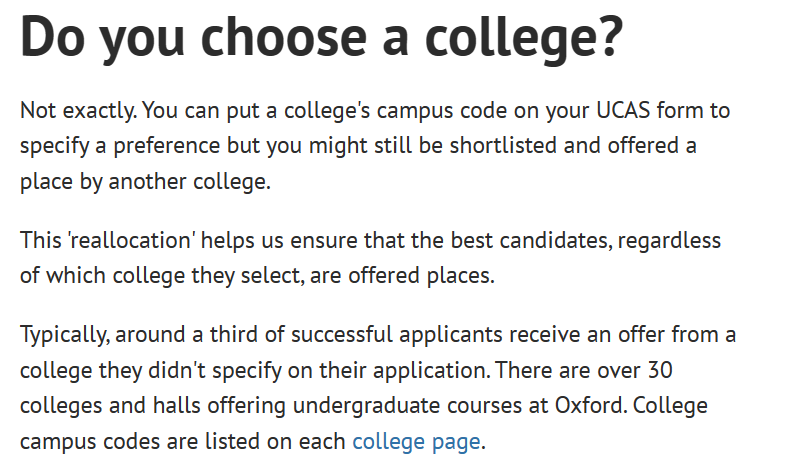807x460 pixels.
Task: Click the phrase 'colleges and halls'
Action: (x=110, y=406)
